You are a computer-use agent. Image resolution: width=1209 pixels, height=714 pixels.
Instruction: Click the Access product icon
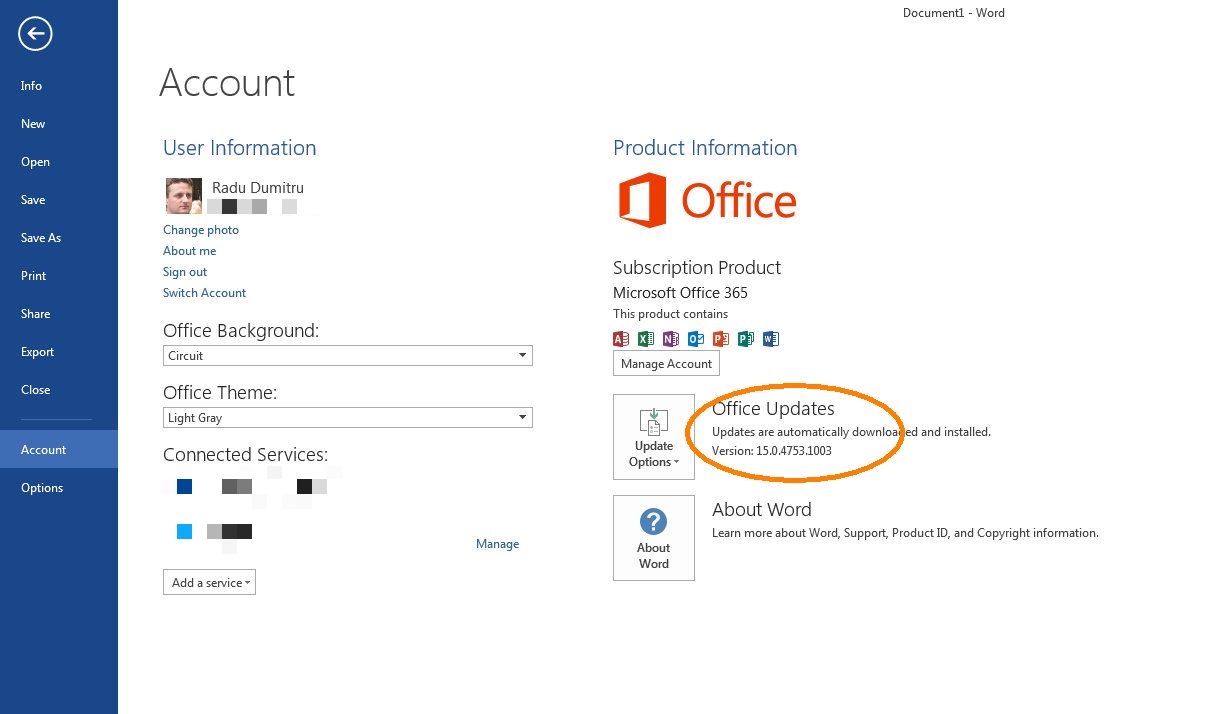point(621,339)
